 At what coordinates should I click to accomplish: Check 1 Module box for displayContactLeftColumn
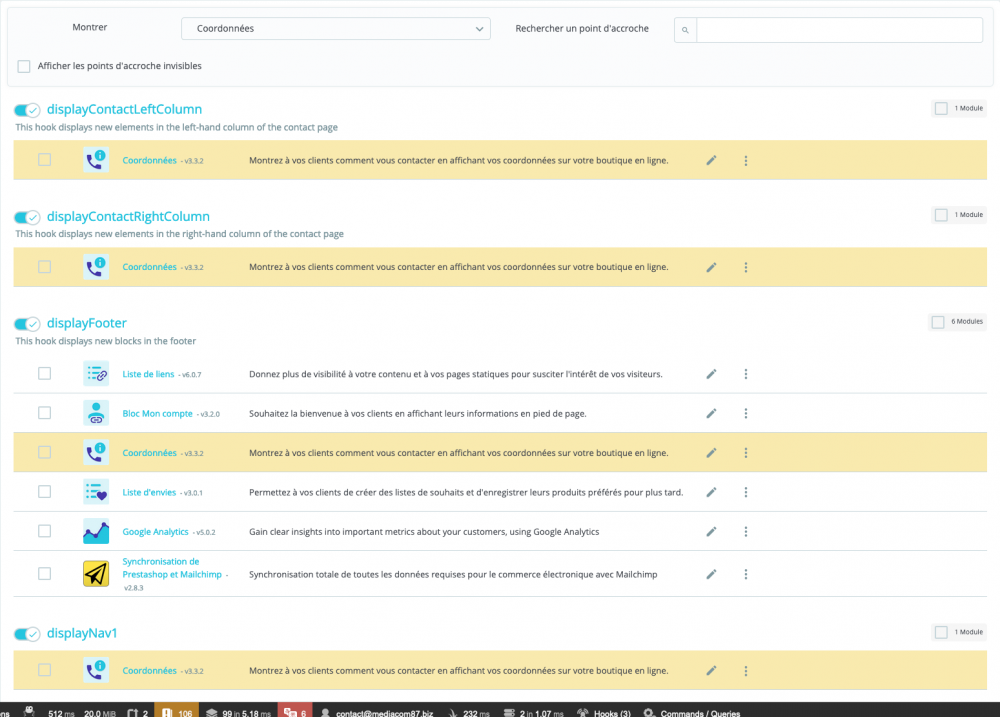[x=941, y=108]
